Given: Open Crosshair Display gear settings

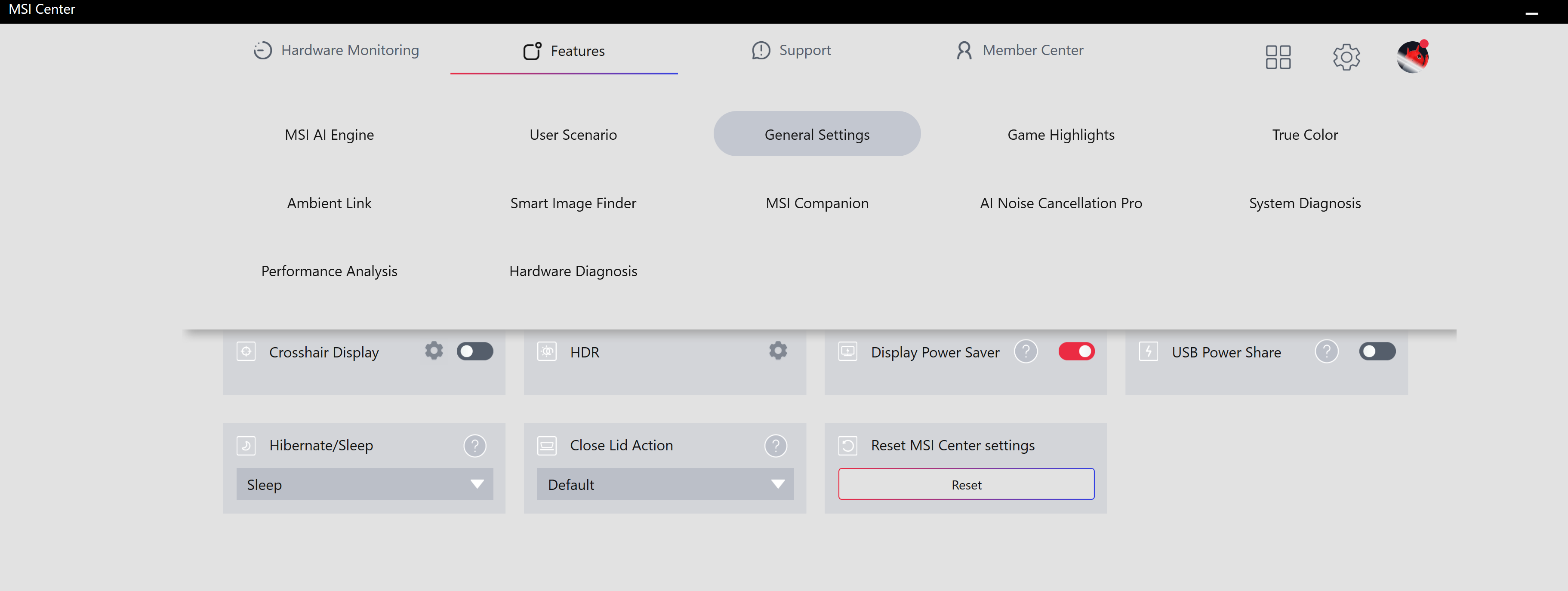Looking at the screenshot, I should point(433,351).
